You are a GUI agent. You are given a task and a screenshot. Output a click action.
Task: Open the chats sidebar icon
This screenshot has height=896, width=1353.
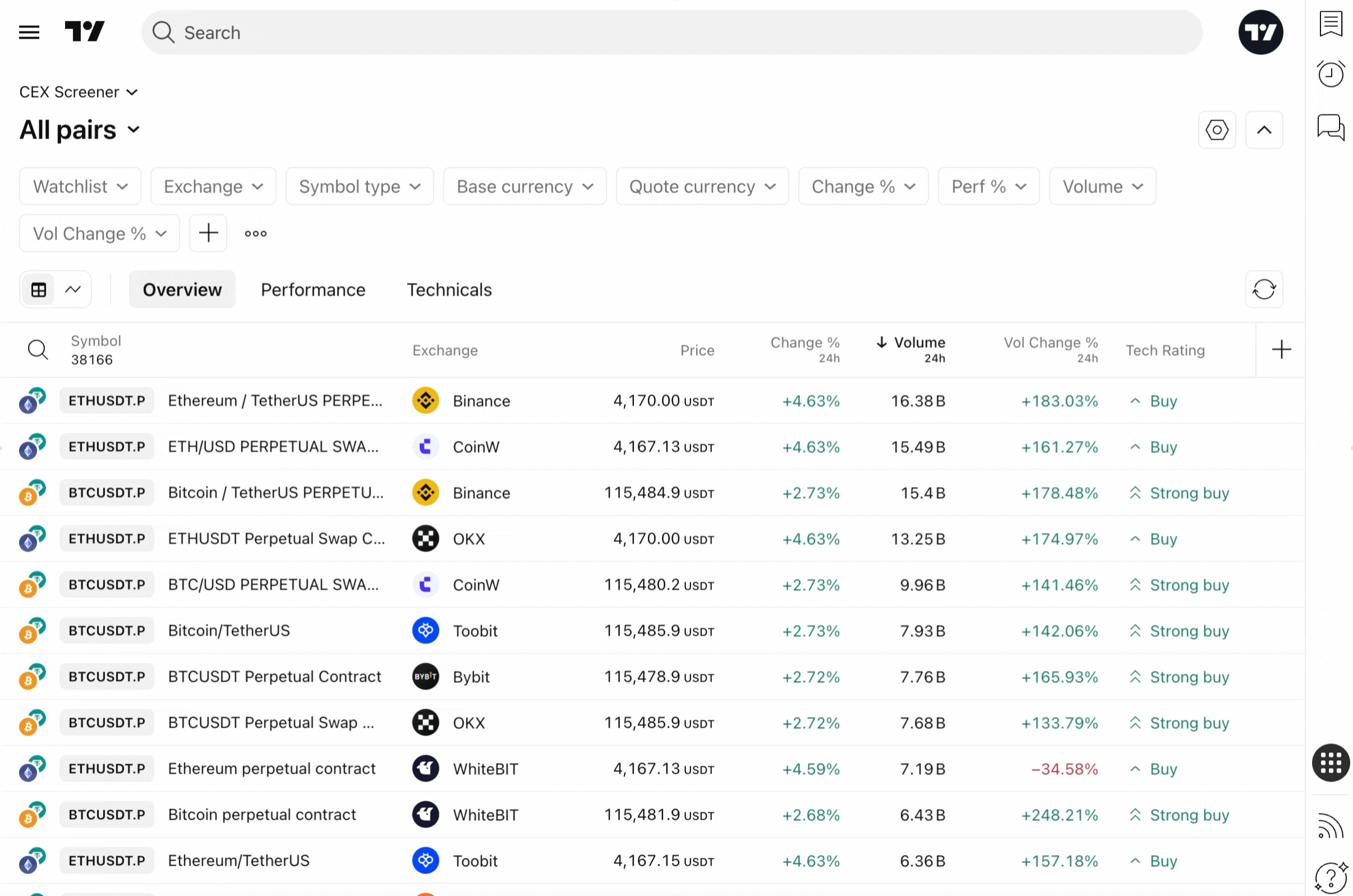1331,126
